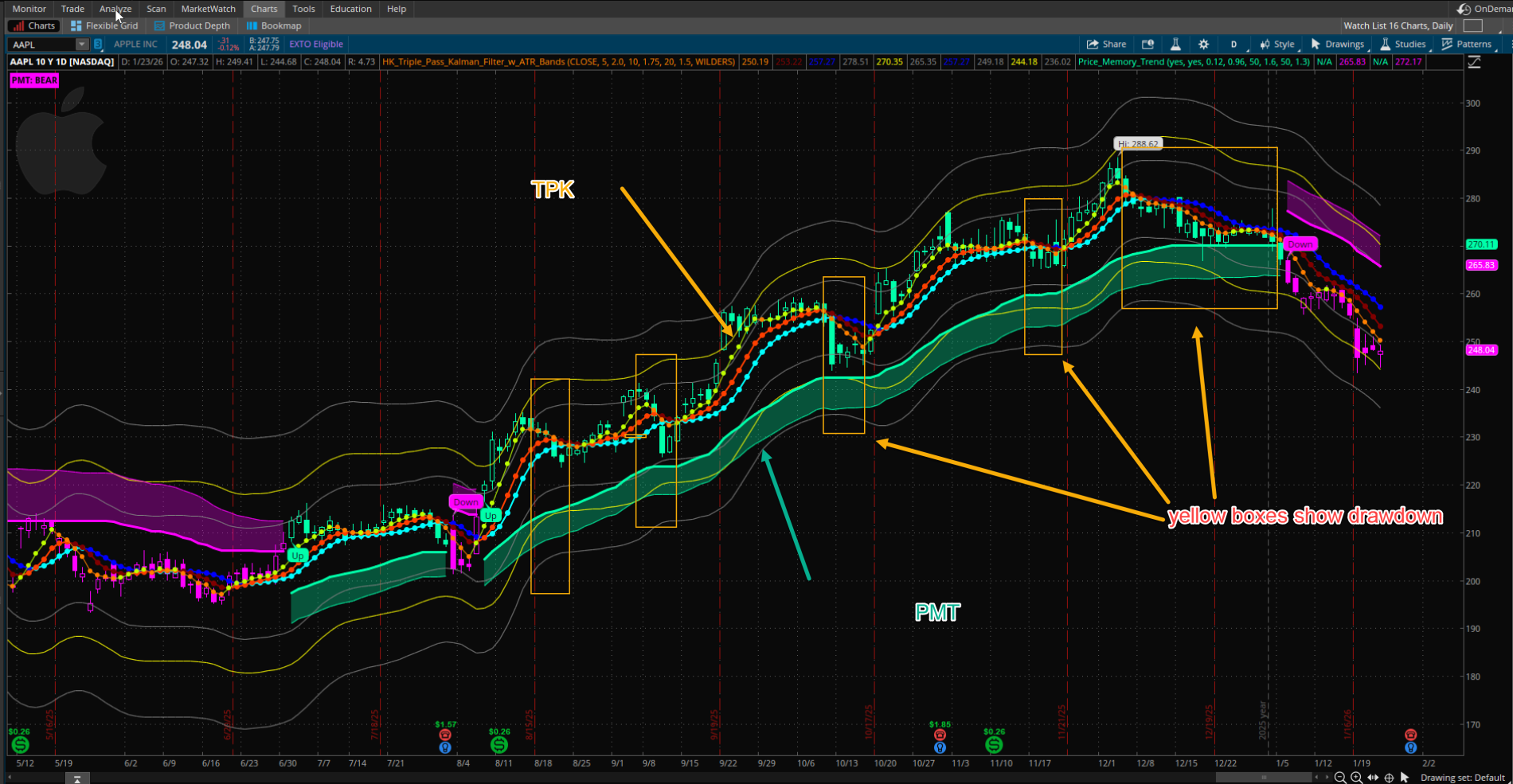Toggle the fit-width arrows button
The width and height of the screenshot is (1513, 784).
pyautogui.click(x=1372, y=778)
